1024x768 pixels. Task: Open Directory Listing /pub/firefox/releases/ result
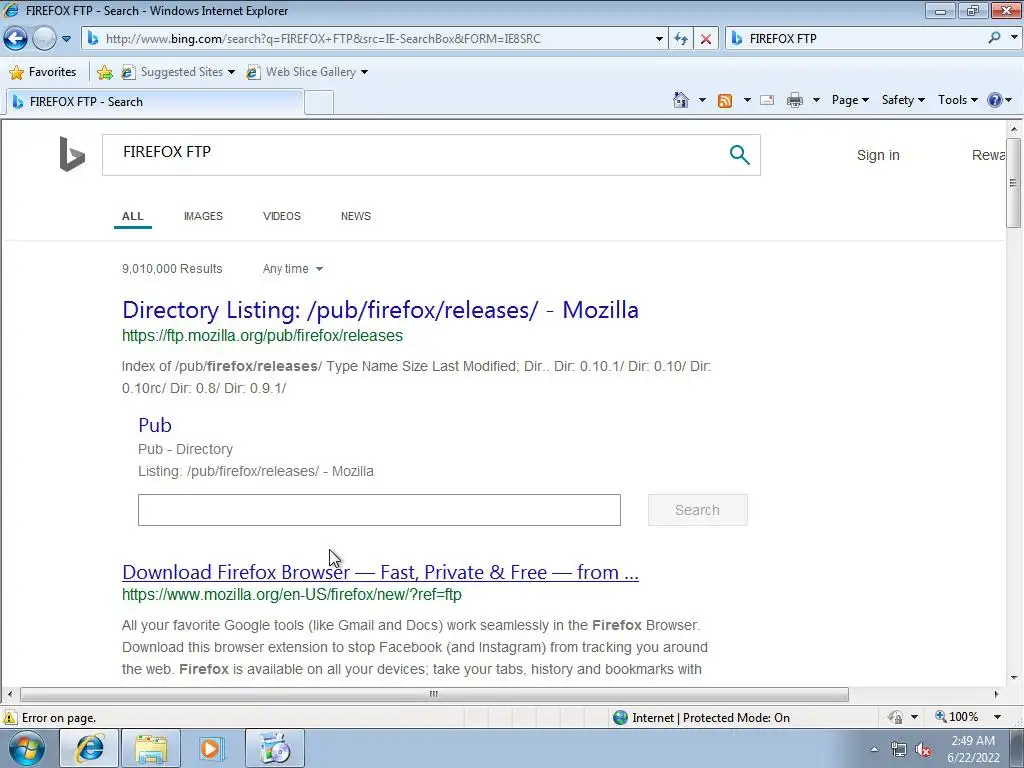tap(380, 310)
